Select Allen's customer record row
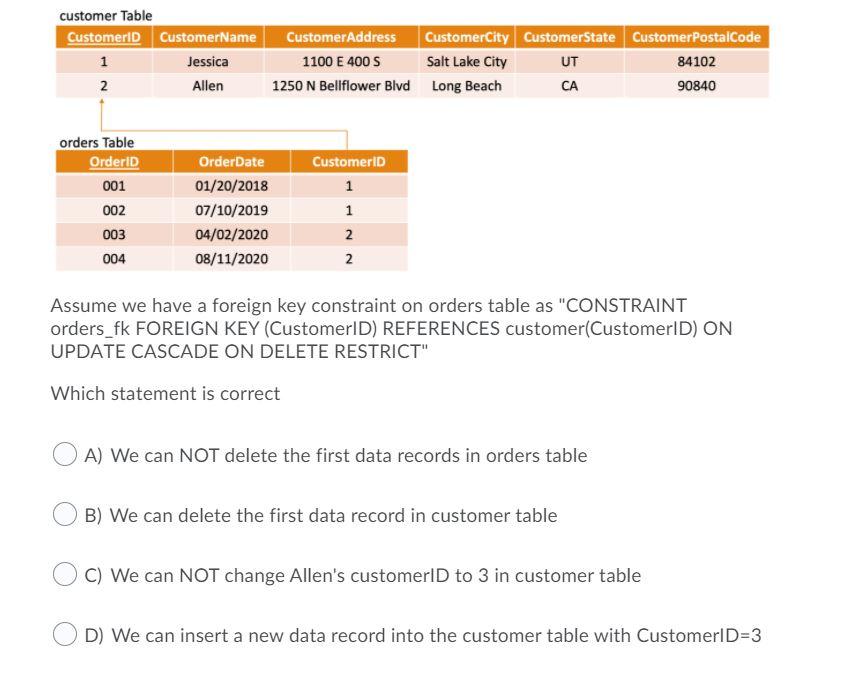 (300, 85)
